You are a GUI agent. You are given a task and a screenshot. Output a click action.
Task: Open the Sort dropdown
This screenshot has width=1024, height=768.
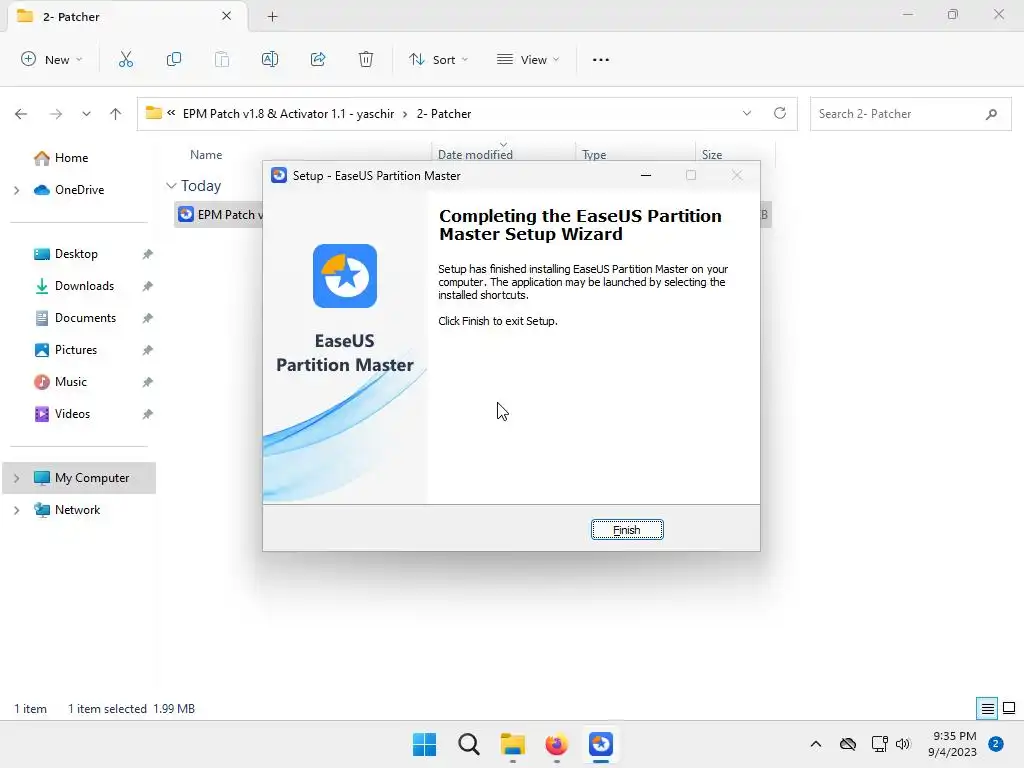pyautogui.click(x=438, y=59)
